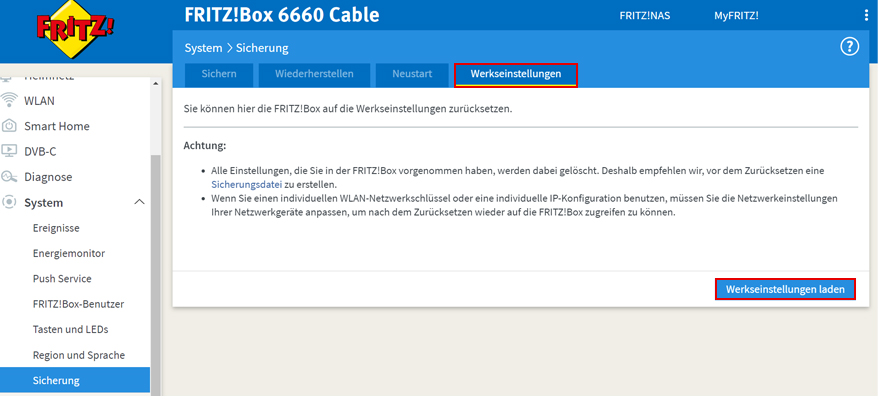Select the Werkseinstellungen tab
Viewport: 879px width, 400px height.
click(x=516, y=75)
